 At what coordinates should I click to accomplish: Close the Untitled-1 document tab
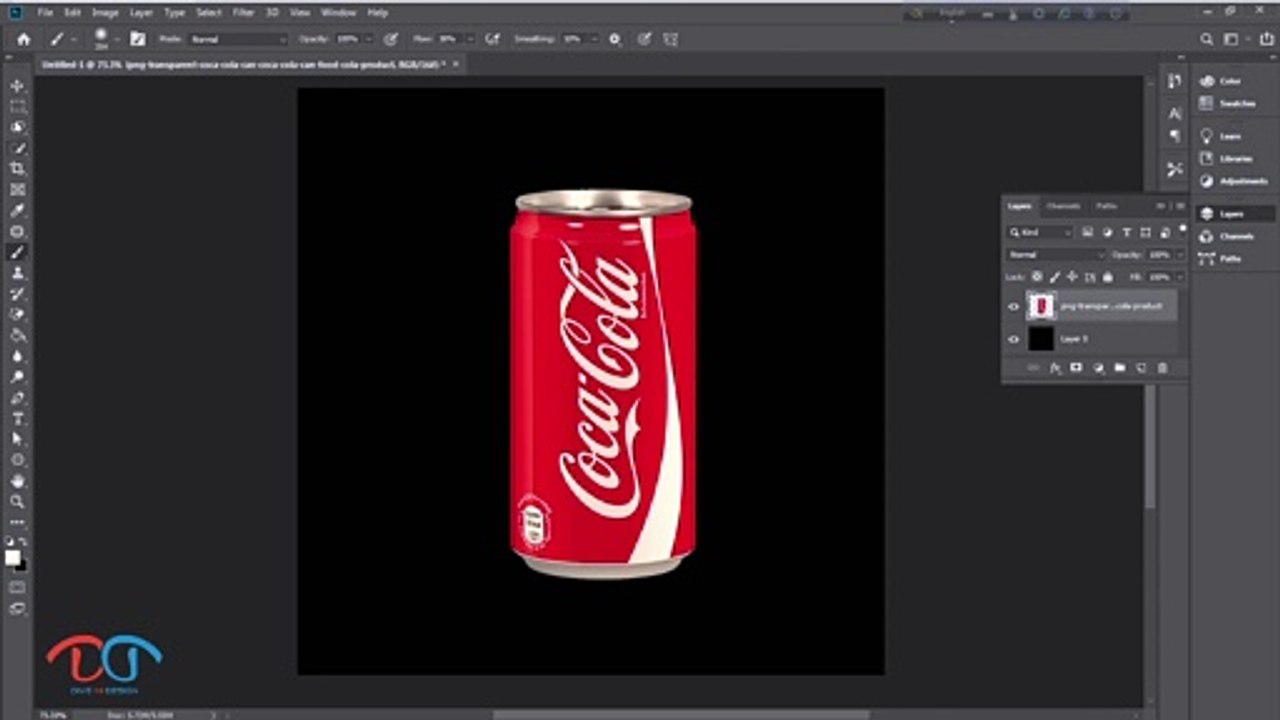(456, 64)
